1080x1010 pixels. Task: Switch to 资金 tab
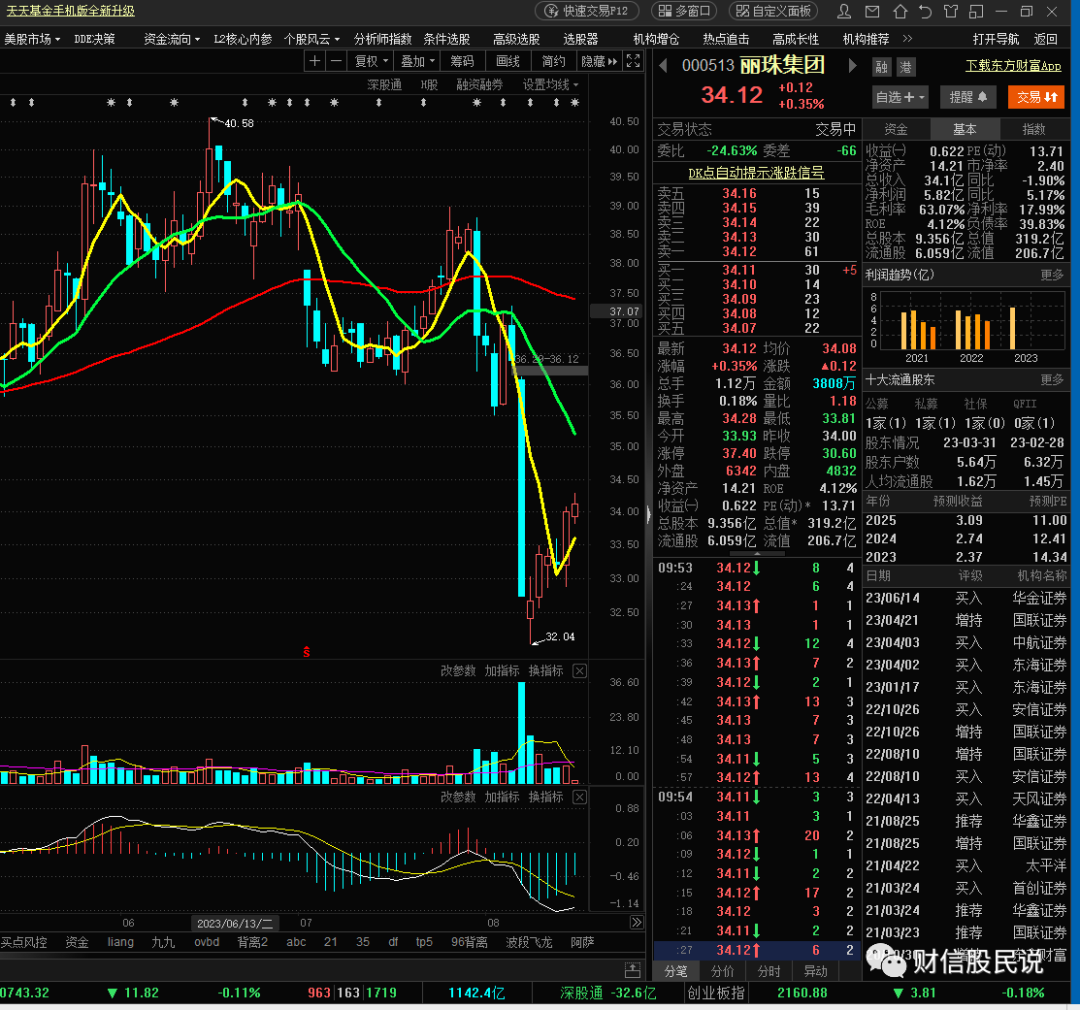click(x=896, y=129)
